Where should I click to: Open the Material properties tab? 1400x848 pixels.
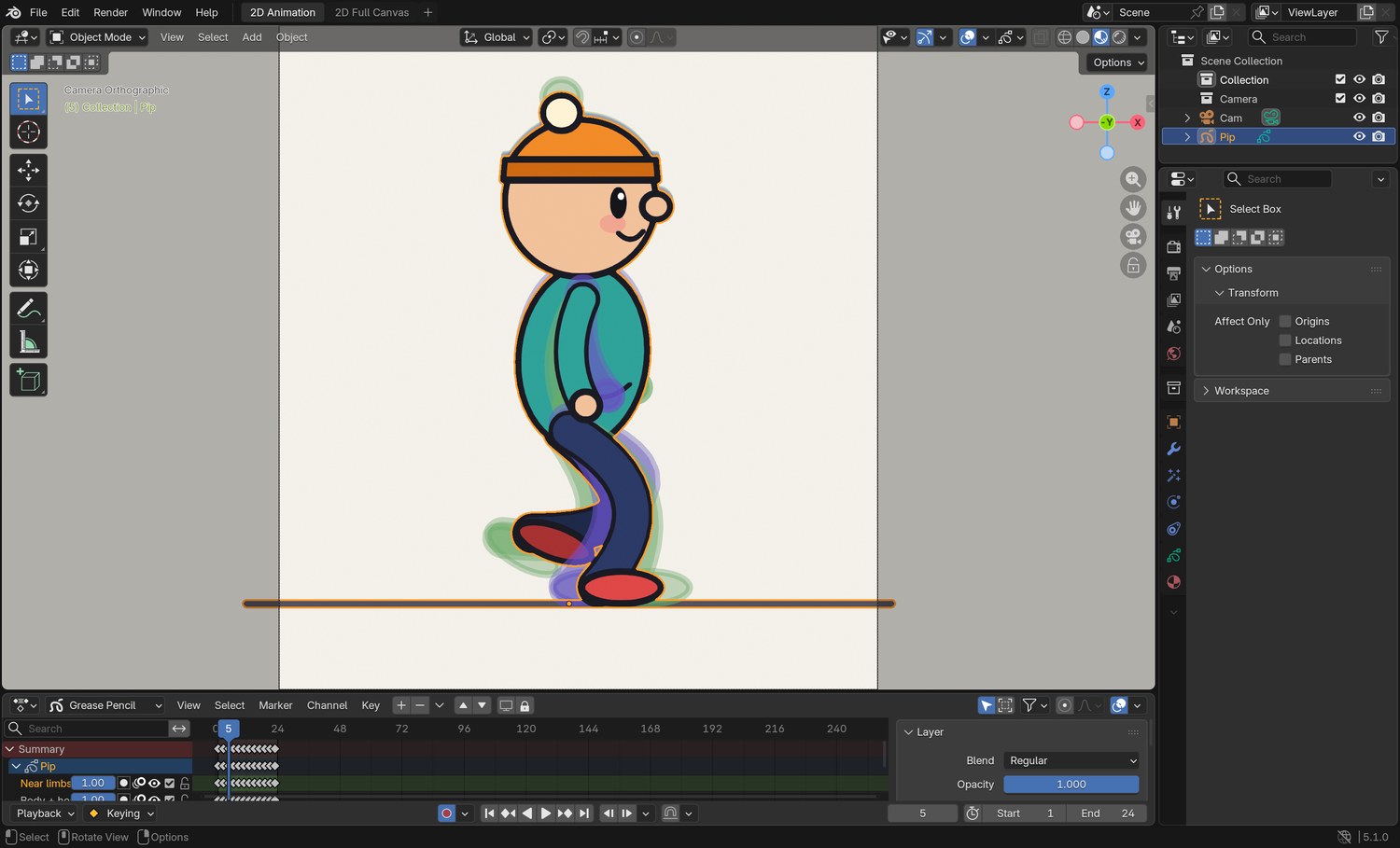point(1174,582)
